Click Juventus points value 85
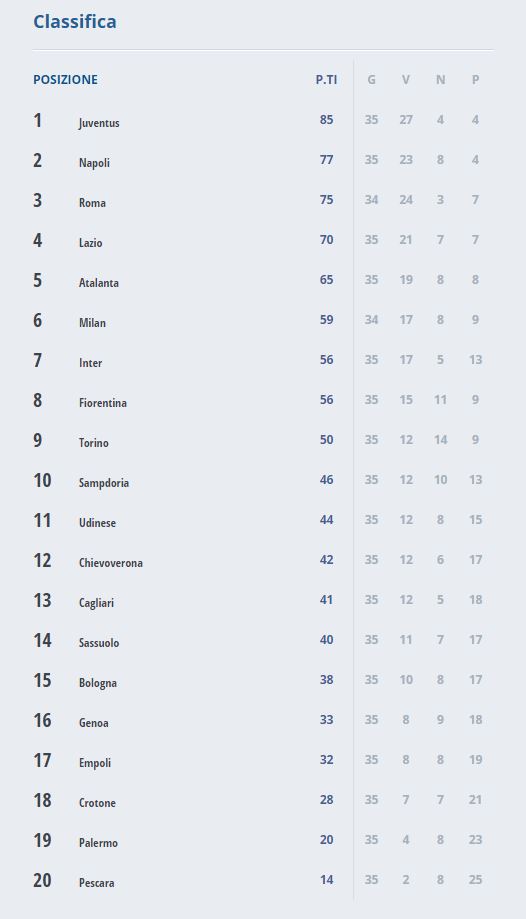This screenshot has width=526, height=919. coord(326,120)
